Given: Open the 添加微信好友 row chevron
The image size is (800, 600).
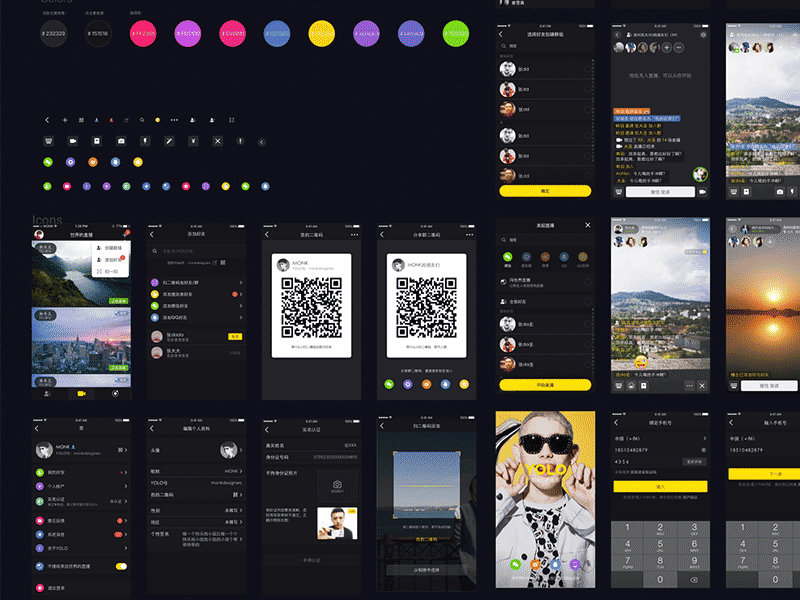Looking at the screenshot, I should 241,306.
